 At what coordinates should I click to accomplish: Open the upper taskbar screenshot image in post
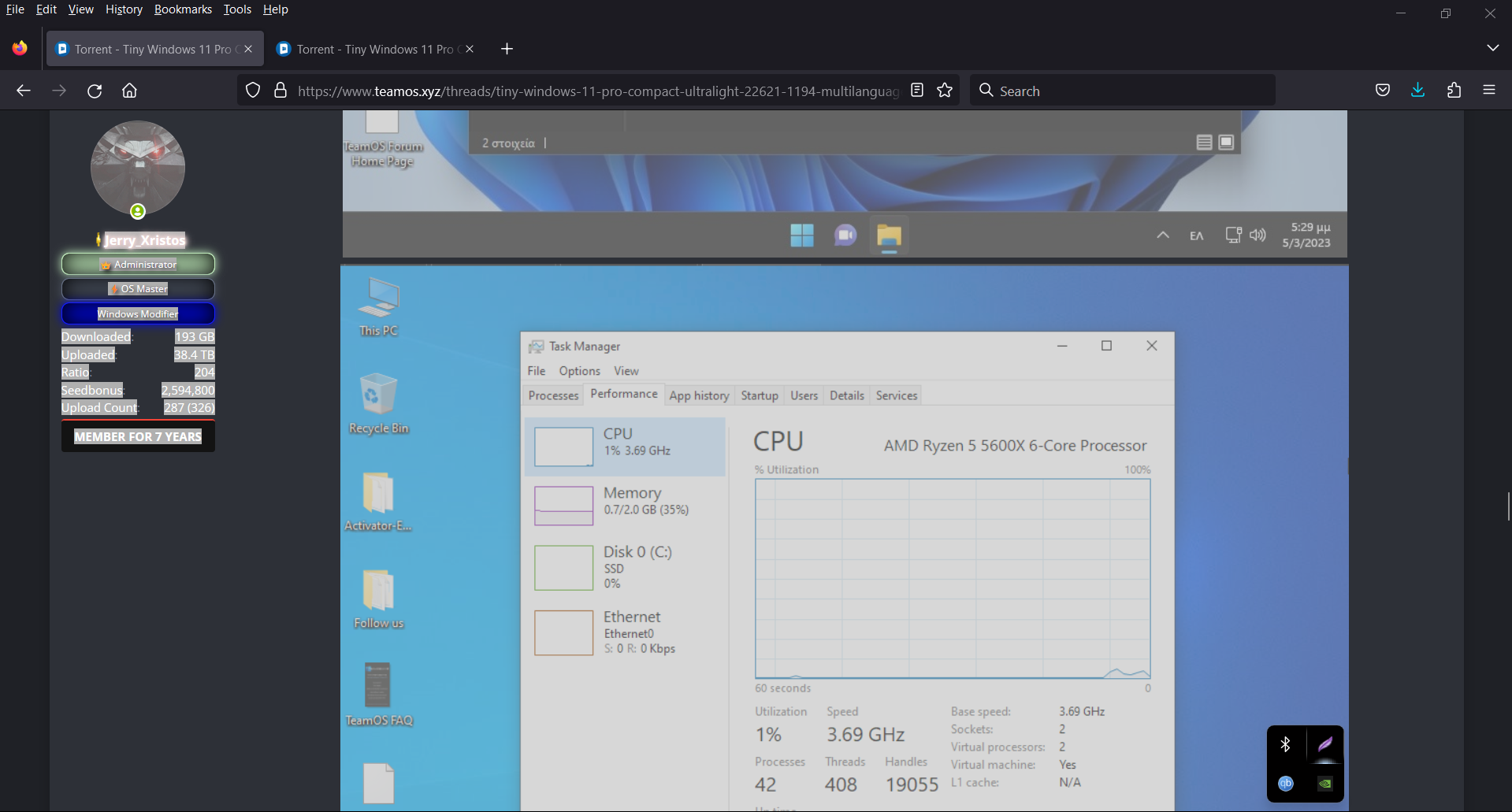click(x=845, y=184)
